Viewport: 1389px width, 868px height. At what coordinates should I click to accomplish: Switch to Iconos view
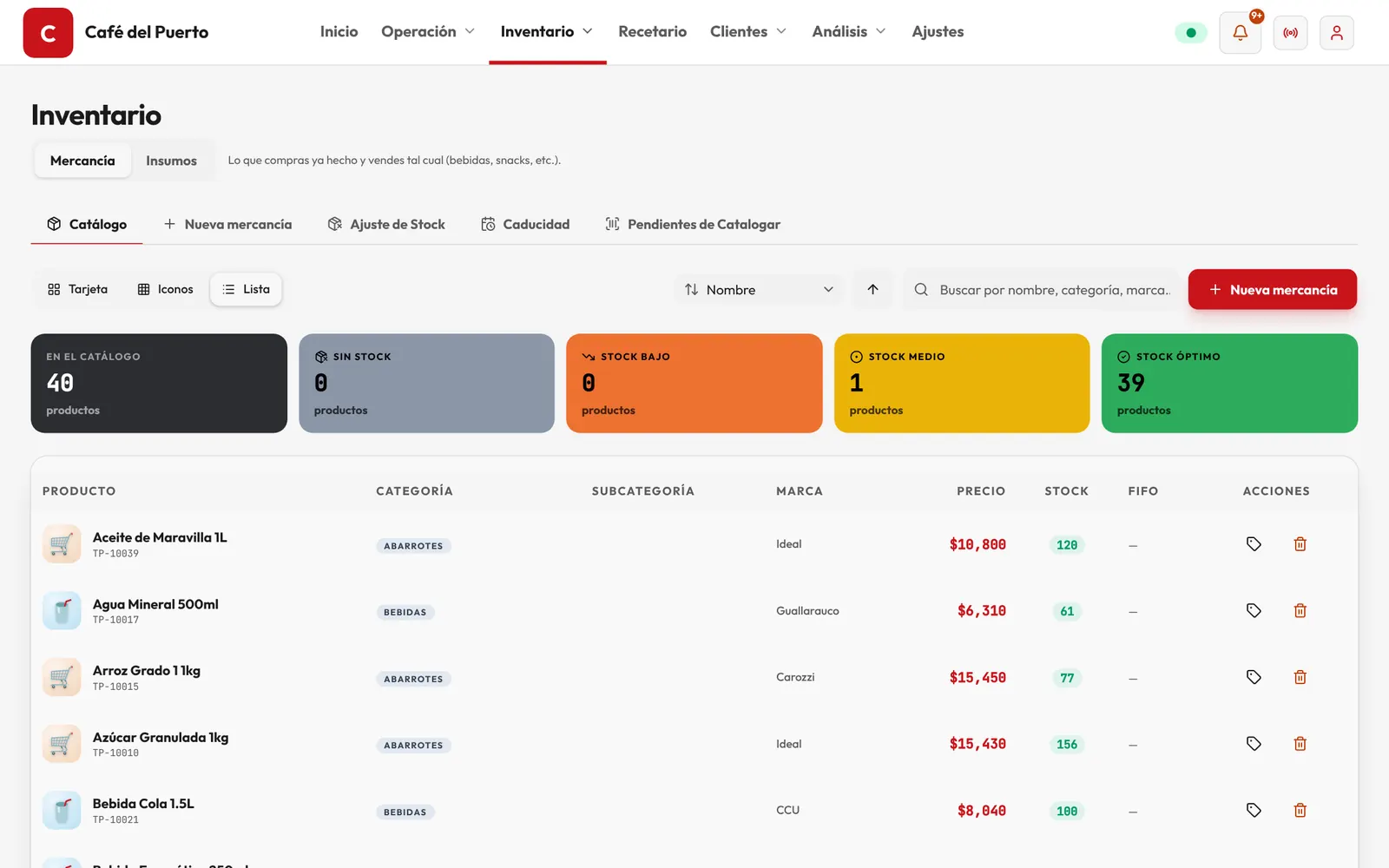point(165,289)
